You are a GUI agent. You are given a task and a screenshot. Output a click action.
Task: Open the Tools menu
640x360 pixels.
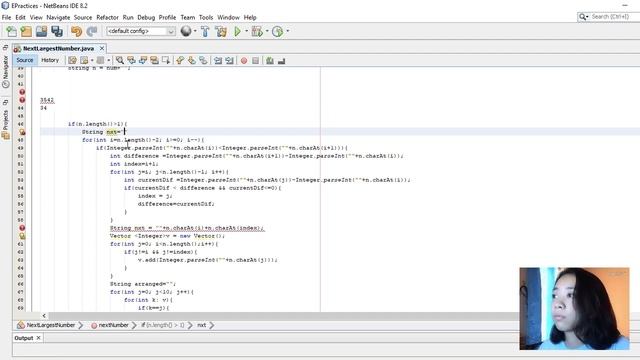pos(206,18)
